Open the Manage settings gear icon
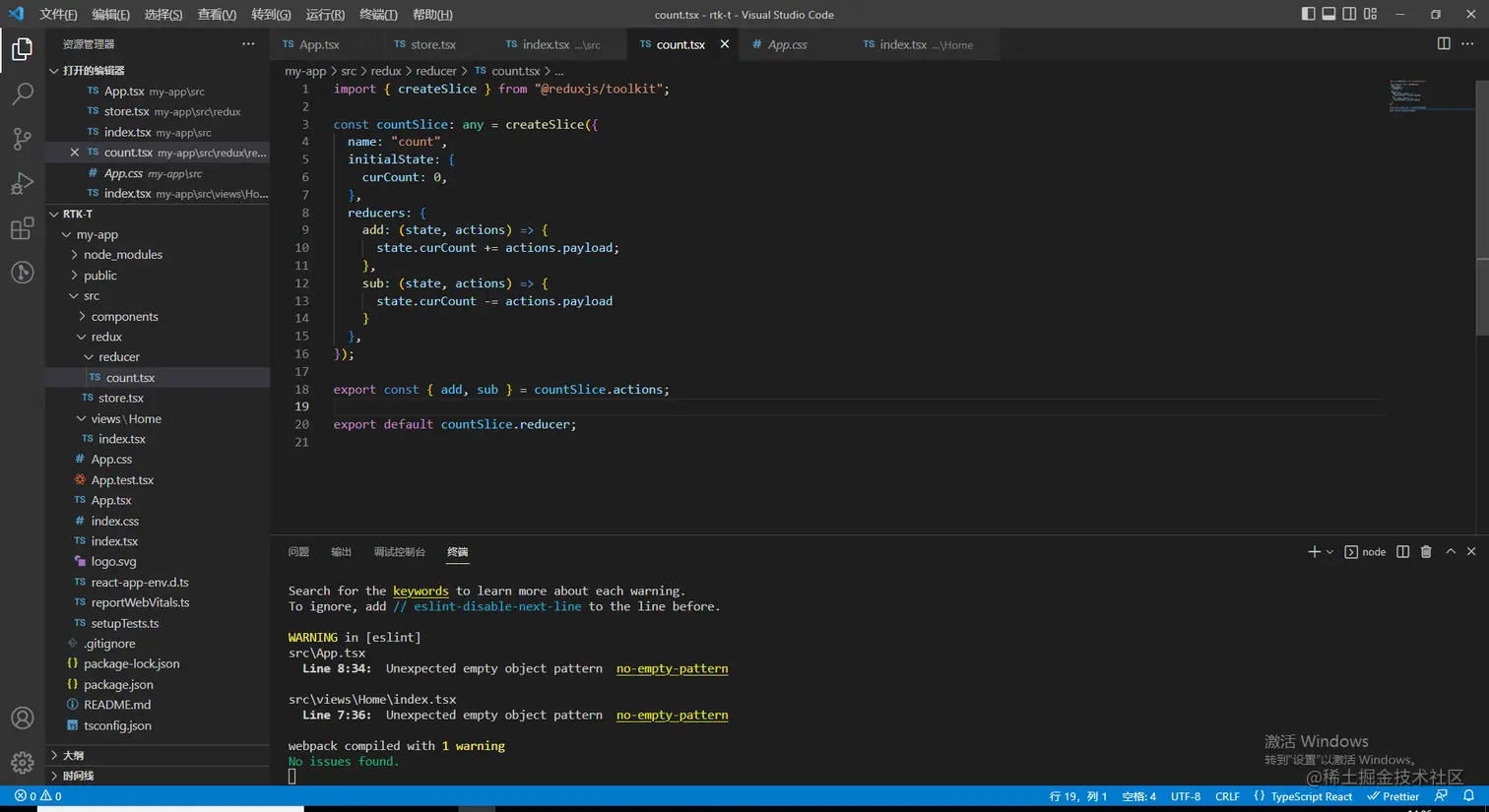 (22, 763)
